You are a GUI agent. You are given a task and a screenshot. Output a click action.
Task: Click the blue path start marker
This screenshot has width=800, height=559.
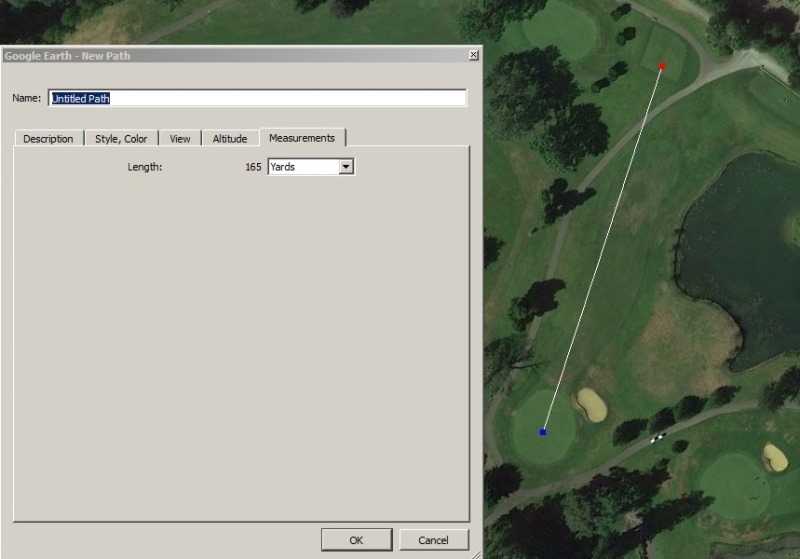(543, 432)
